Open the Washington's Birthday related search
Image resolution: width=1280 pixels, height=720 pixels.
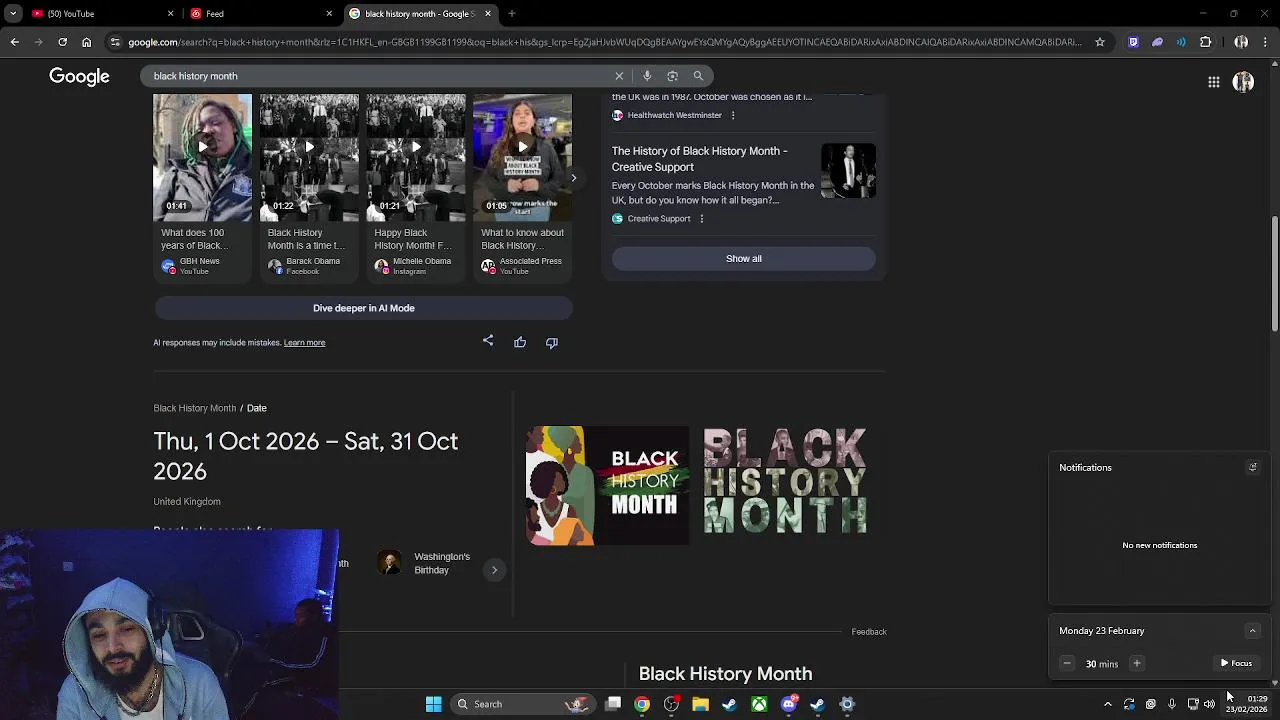point(425,563)
